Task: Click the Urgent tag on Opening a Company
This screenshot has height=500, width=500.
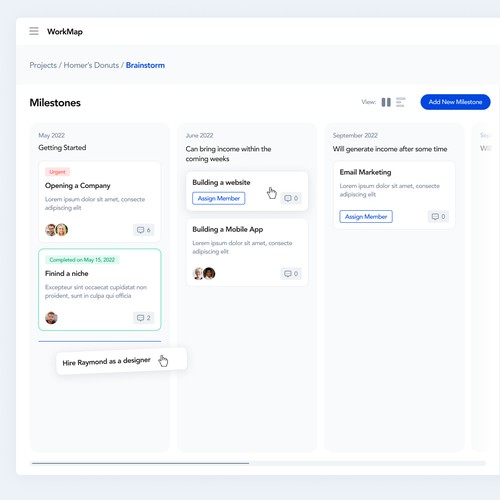Action: pyautogui.click(x=57, y=172)
